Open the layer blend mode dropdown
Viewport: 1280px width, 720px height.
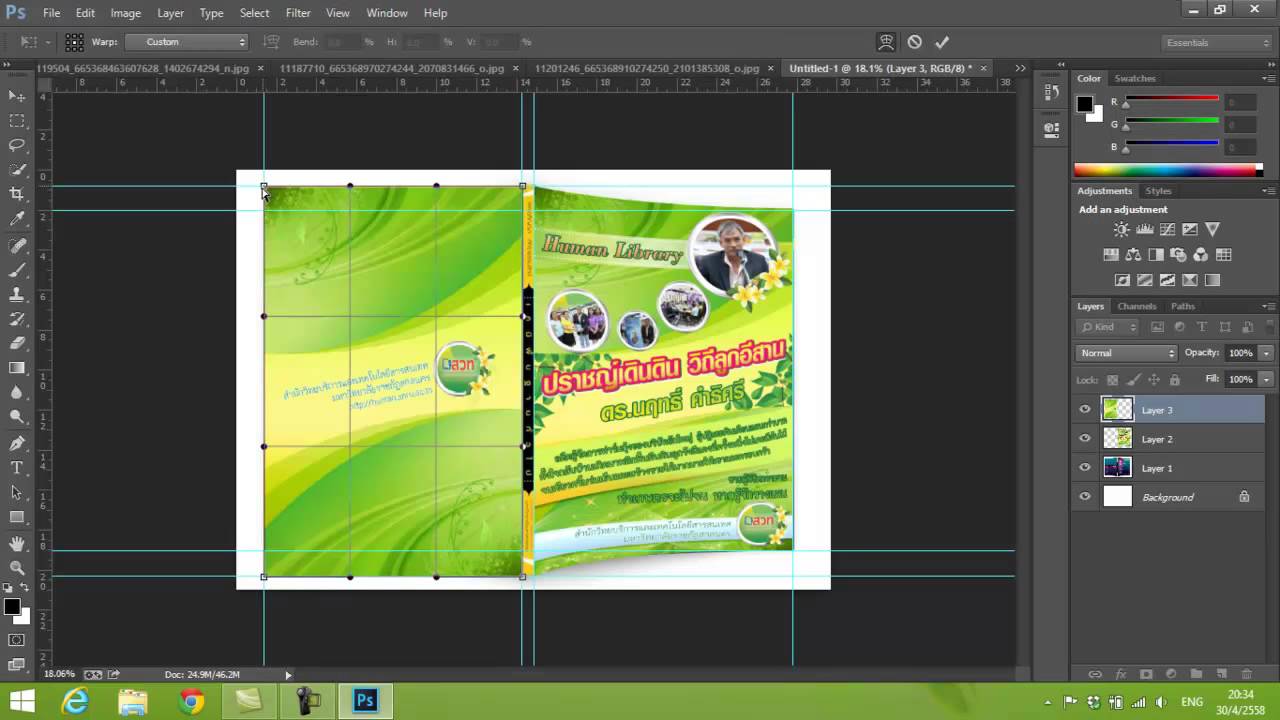click(1127, 353)
